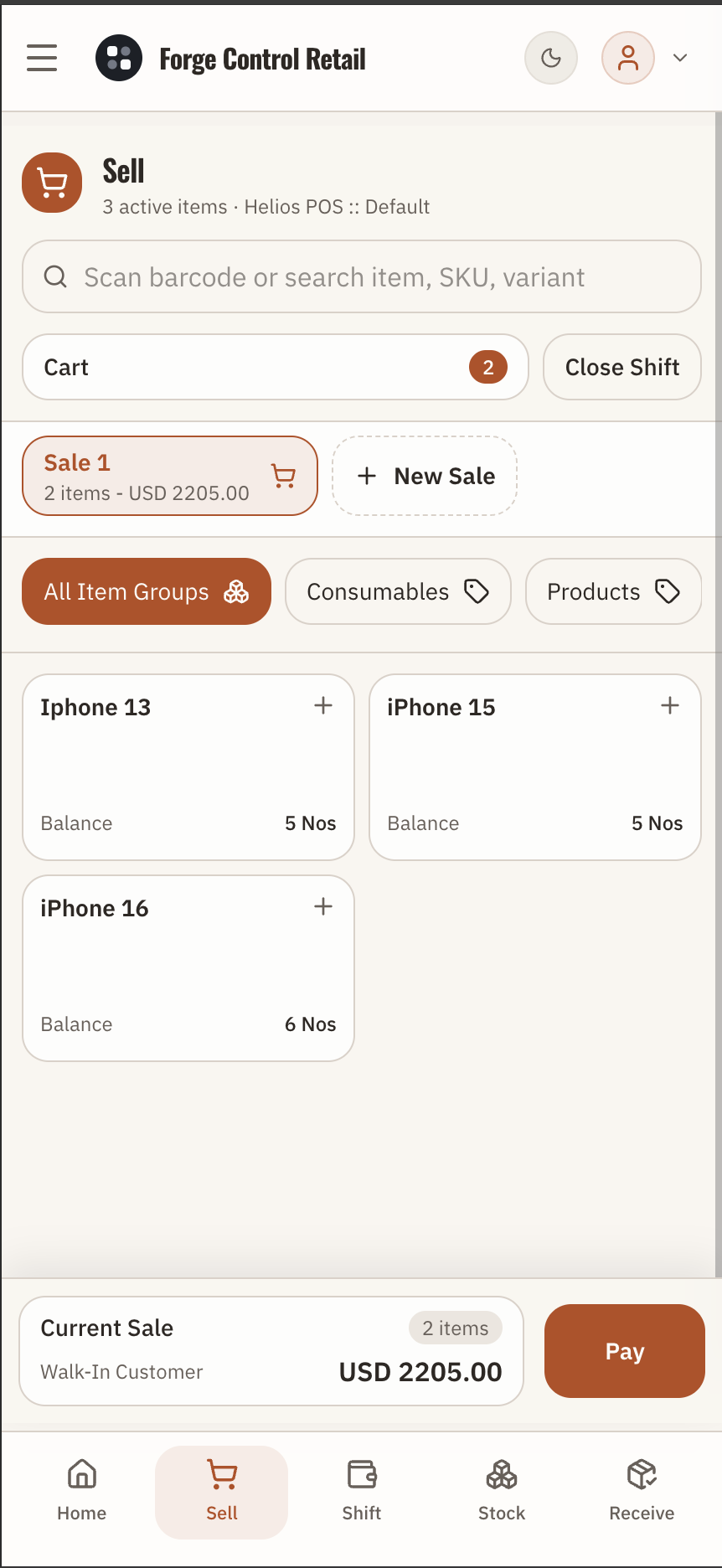722x1568 pixels.
Task: Click the tag icon on Consumables
Action: tap(477, 591)
